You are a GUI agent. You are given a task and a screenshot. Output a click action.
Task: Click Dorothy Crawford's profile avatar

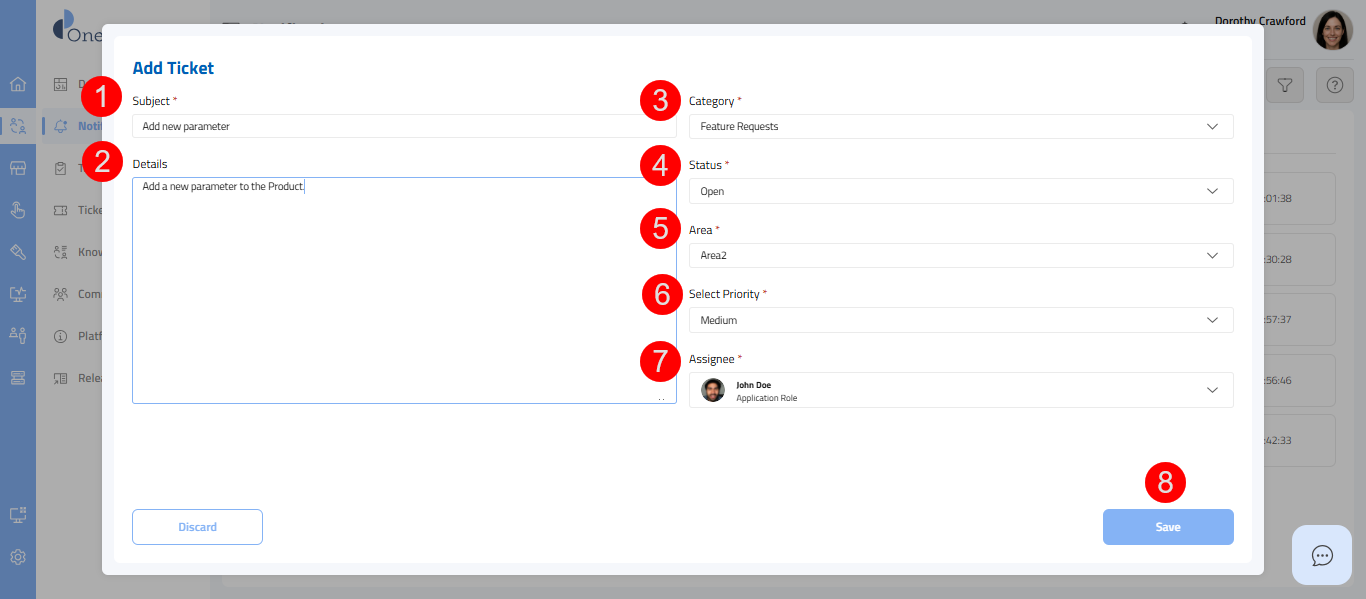(1332, 31)
